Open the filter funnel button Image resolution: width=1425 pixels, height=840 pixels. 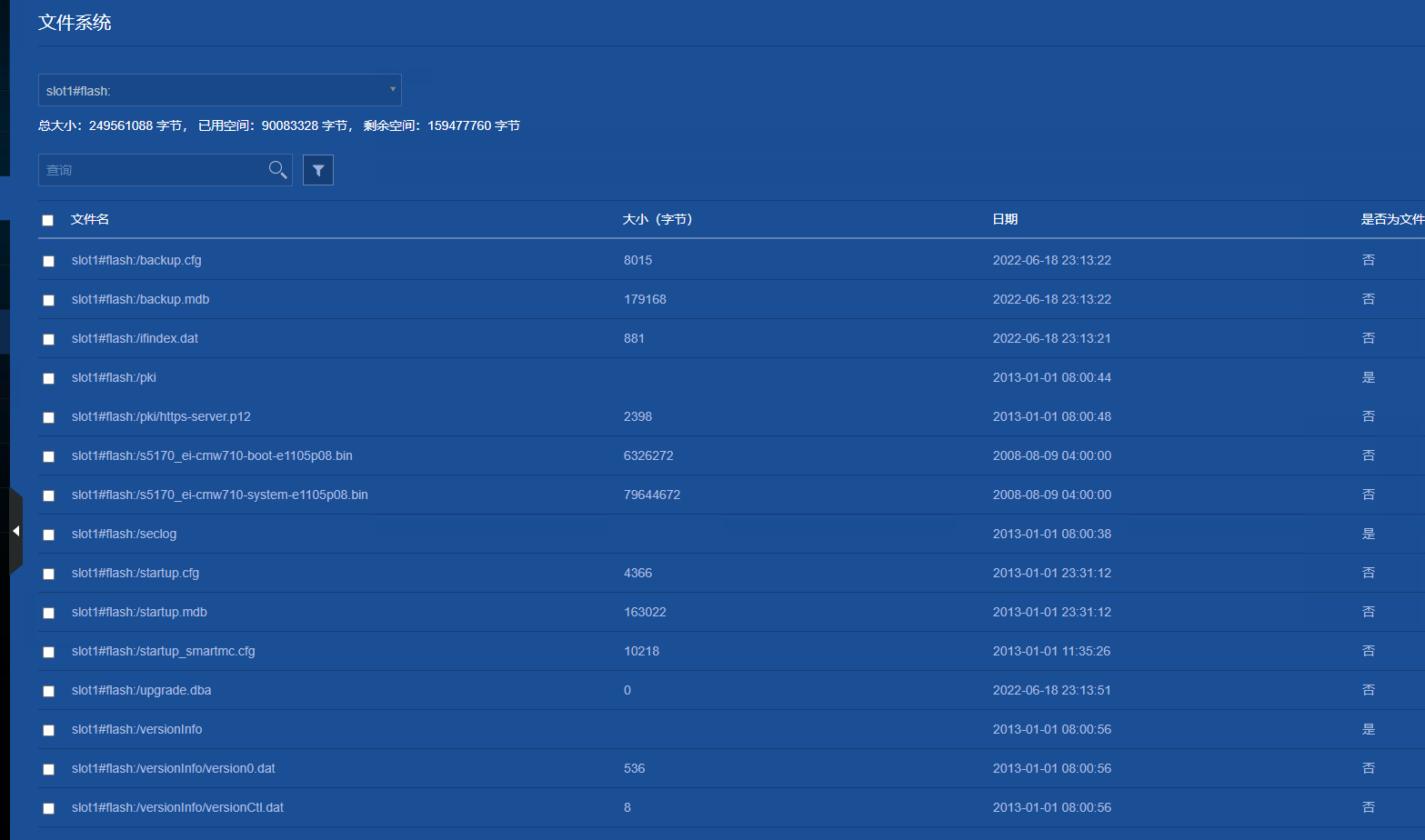pyautogui.click(x=318, y=170)
